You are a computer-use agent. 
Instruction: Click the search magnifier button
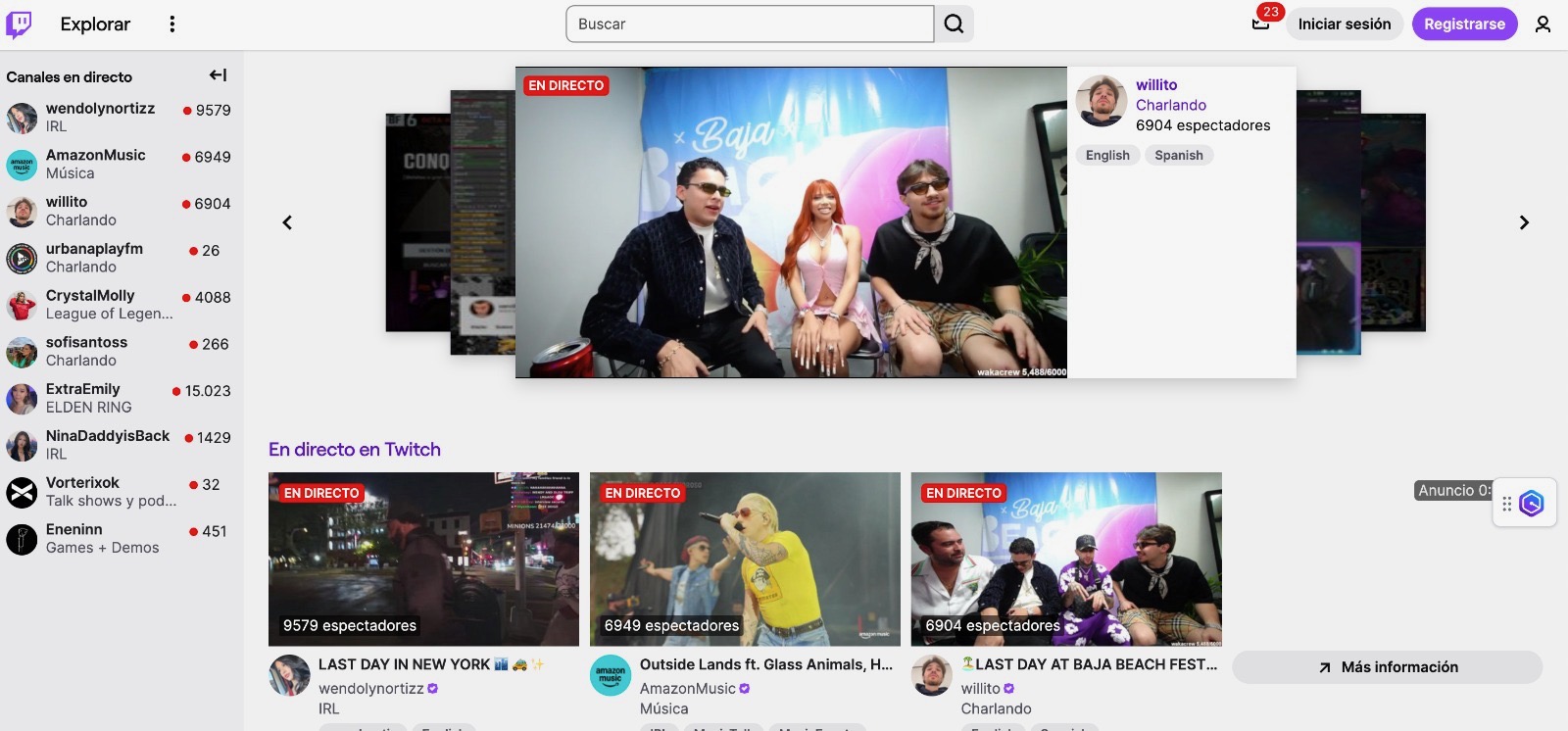(x=954, y=24)
